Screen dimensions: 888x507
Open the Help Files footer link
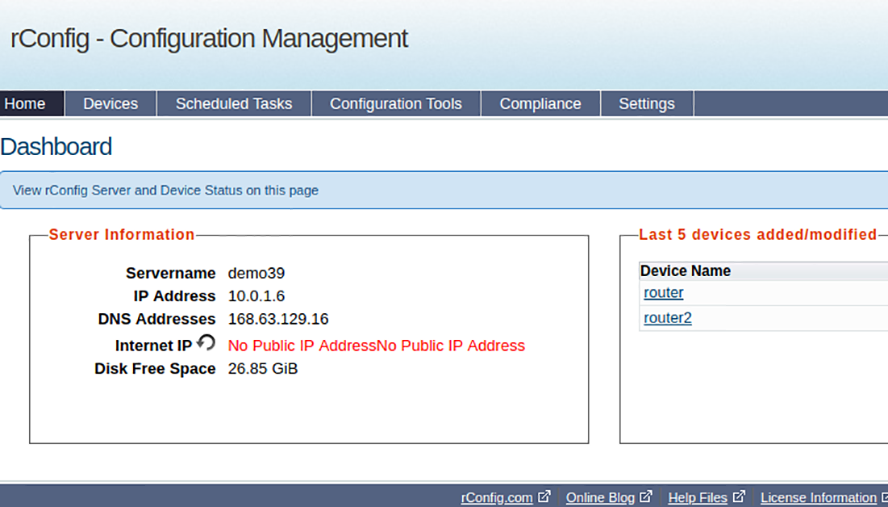(697, 497)
